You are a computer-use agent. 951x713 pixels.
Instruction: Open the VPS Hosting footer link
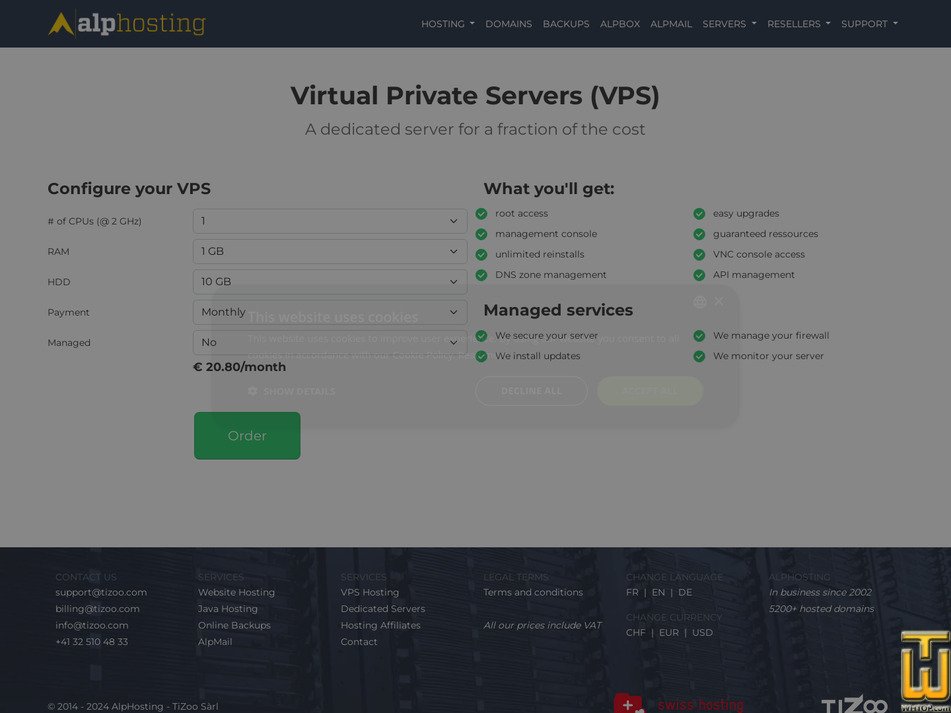[370, 592]
